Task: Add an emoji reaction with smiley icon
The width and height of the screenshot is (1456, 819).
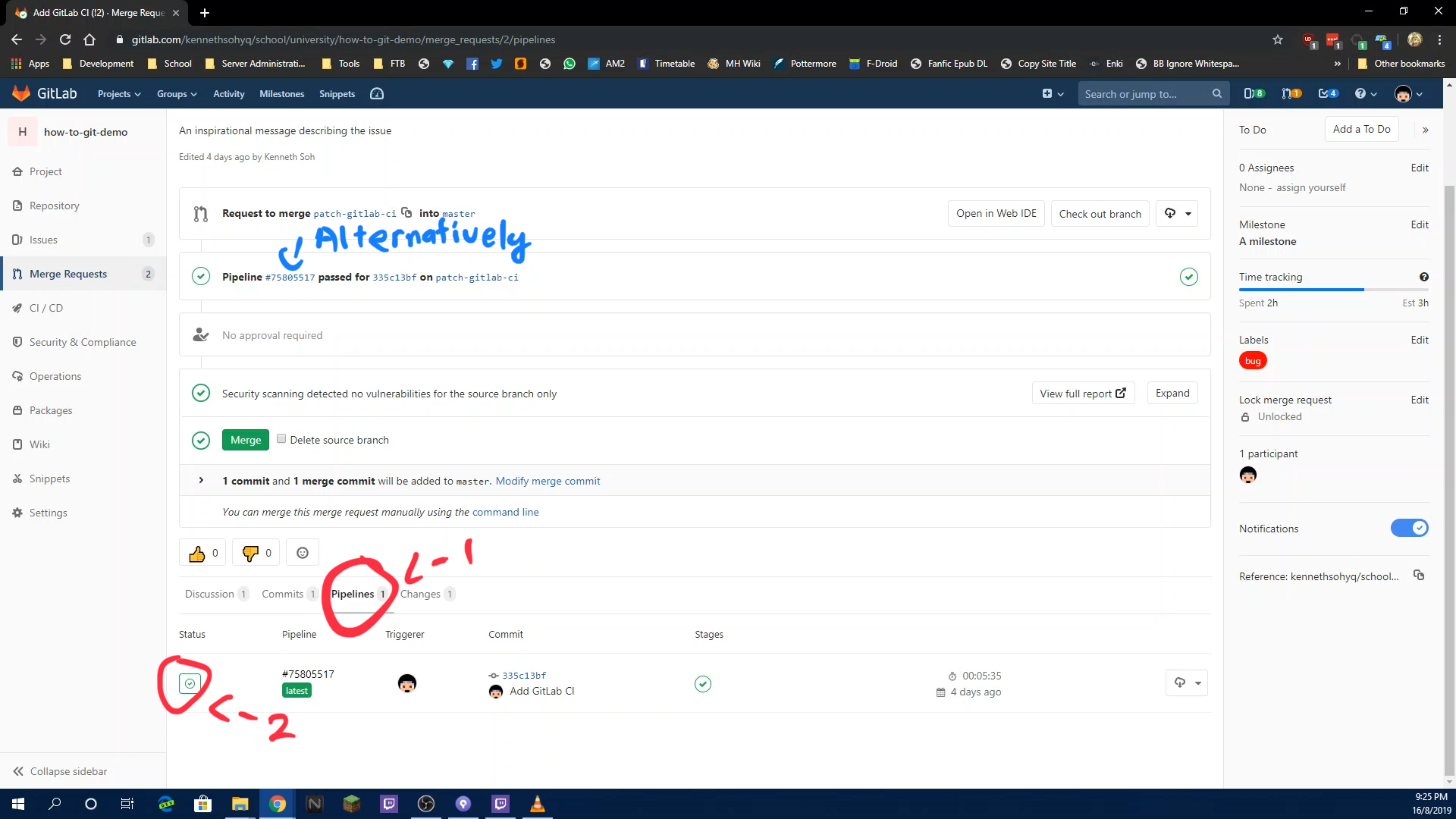Action: pos(302,552)
